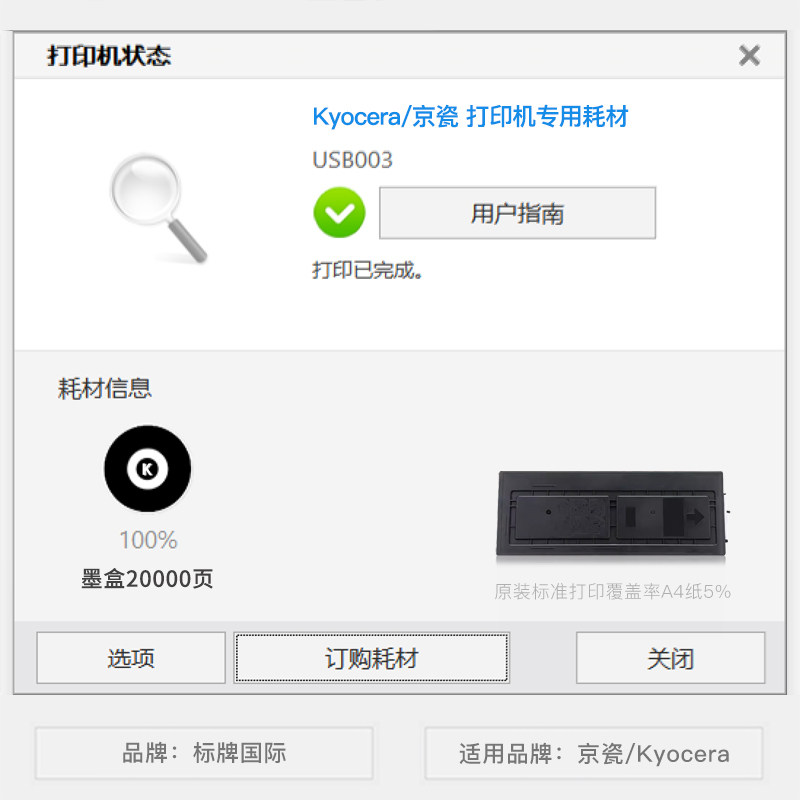Open the 用户指南 user guide button
The image size is (800, 800).
[517, 213]
